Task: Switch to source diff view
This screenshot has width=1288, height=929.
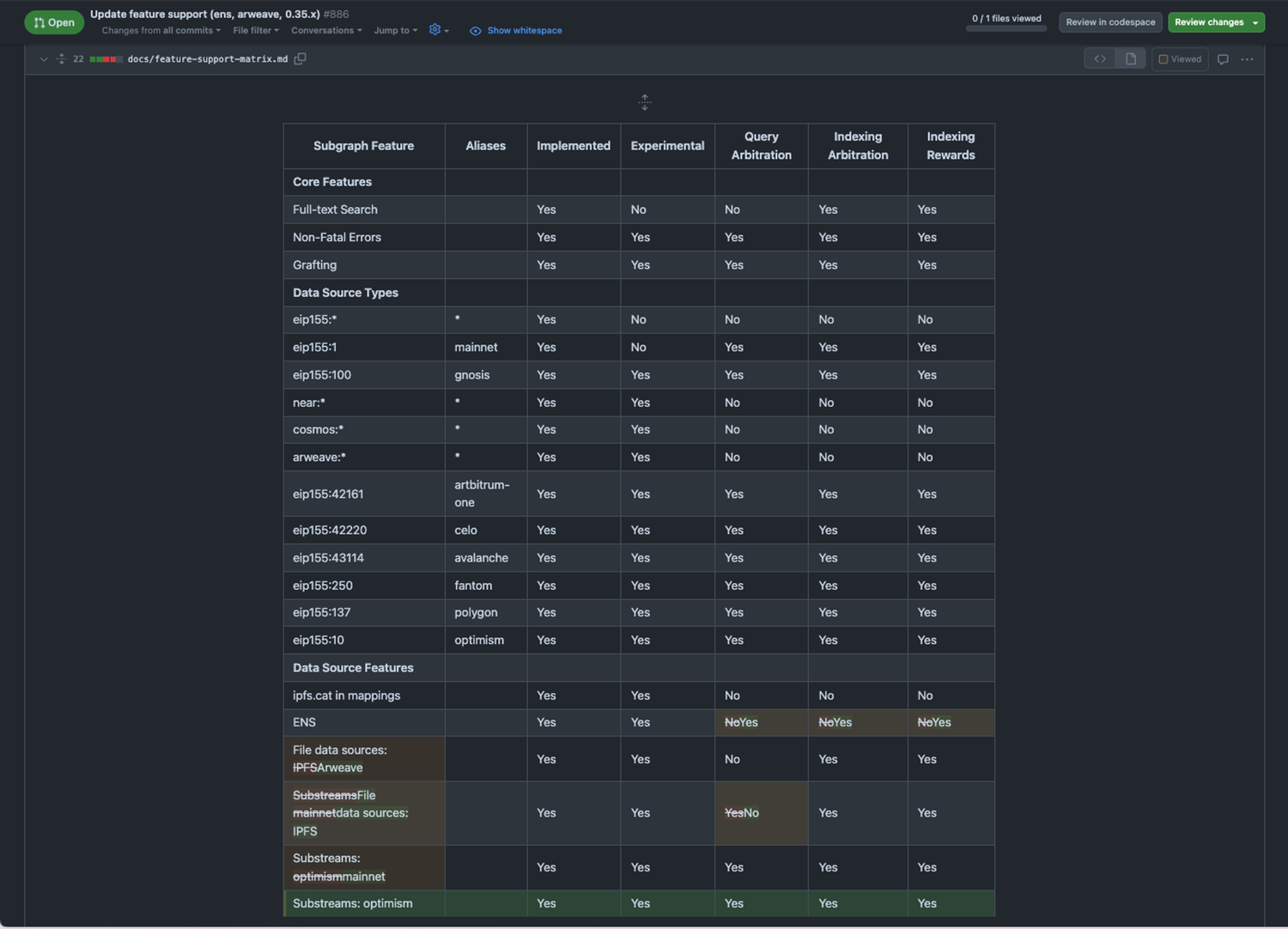Action: click(x=1100, y=58)
